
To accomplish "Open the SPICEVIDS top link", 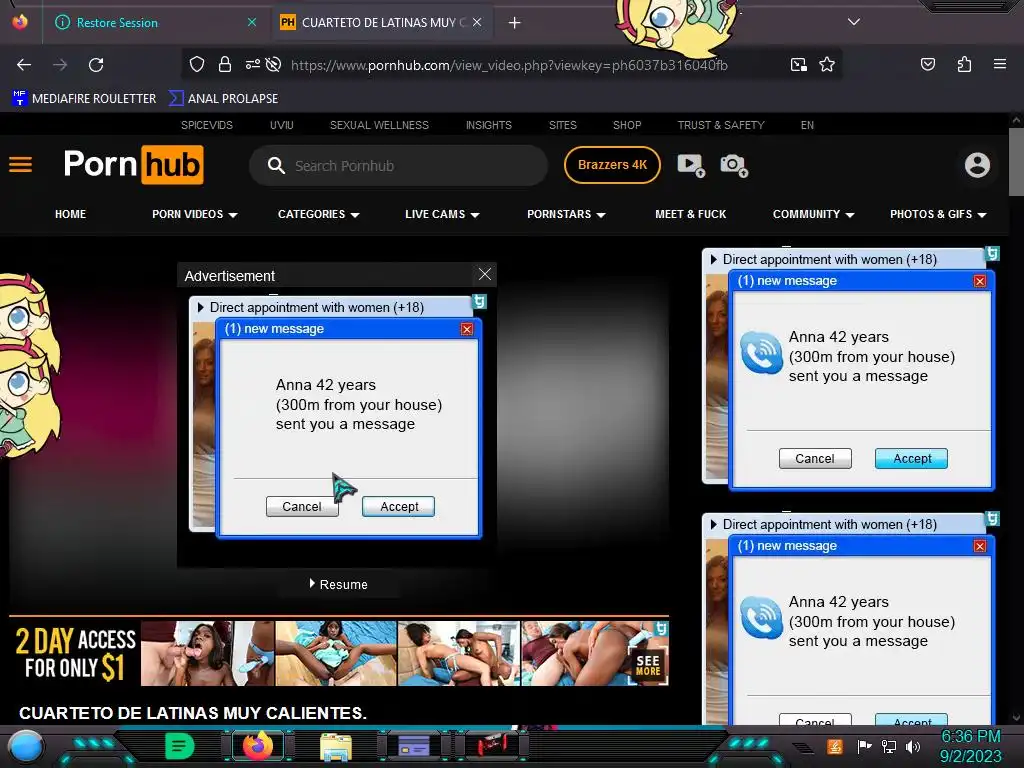I will tap(206, 125).
